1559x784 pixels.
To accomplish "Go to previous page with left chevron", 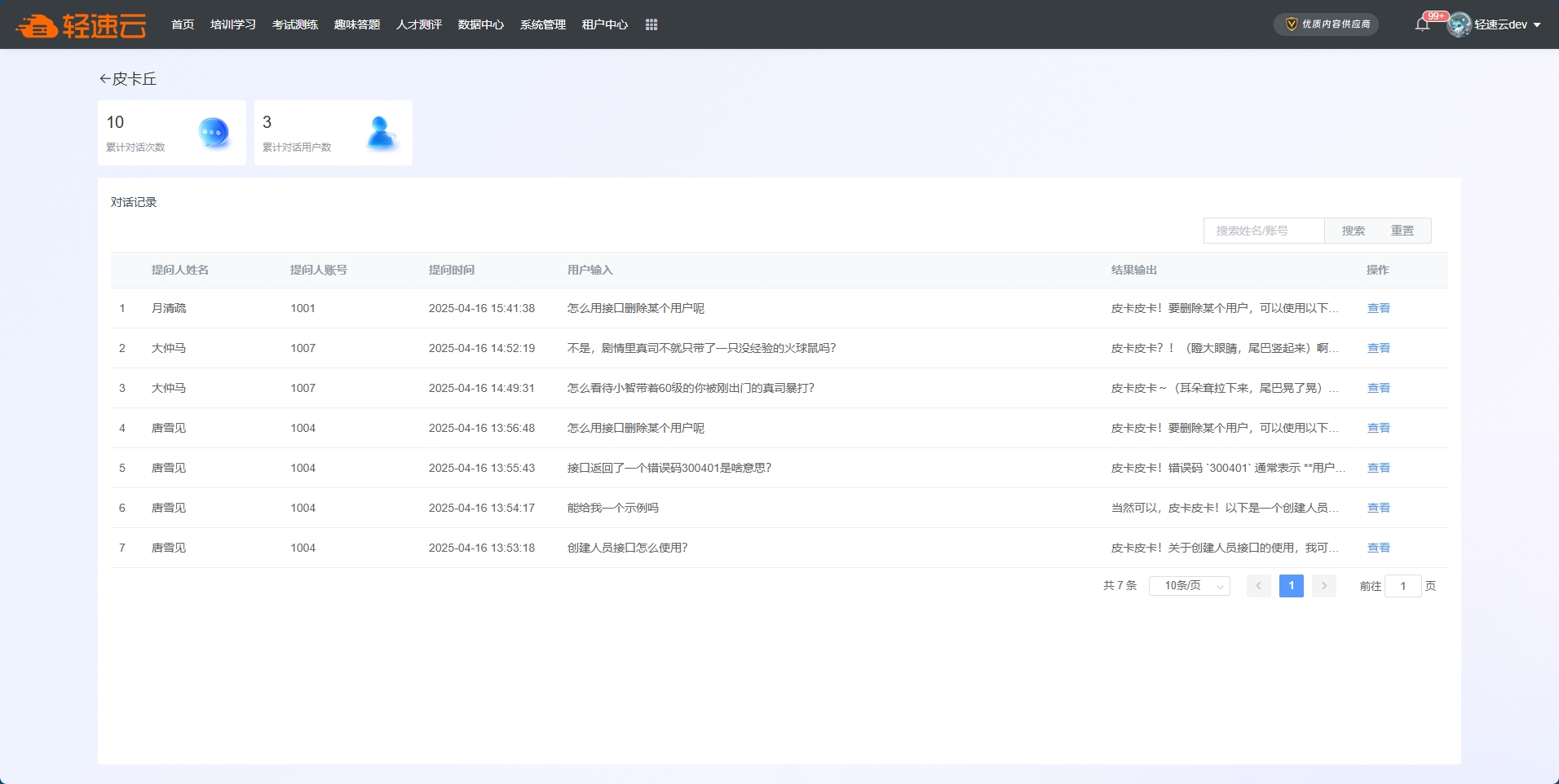I will pyautogui.click(x=1258, y=586).
